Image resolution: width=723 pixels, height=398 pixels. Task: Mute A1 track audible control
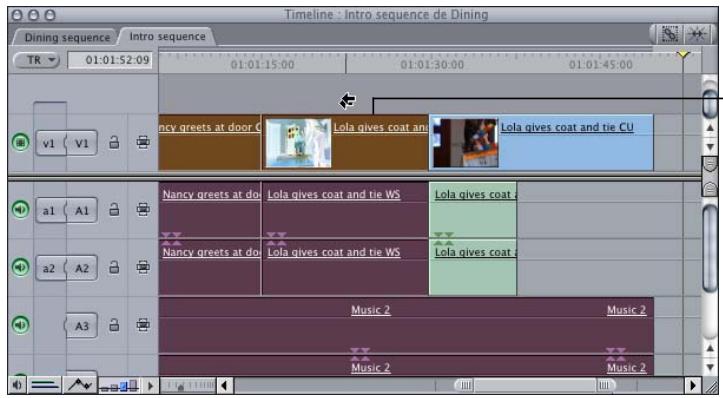click(20, 210)
